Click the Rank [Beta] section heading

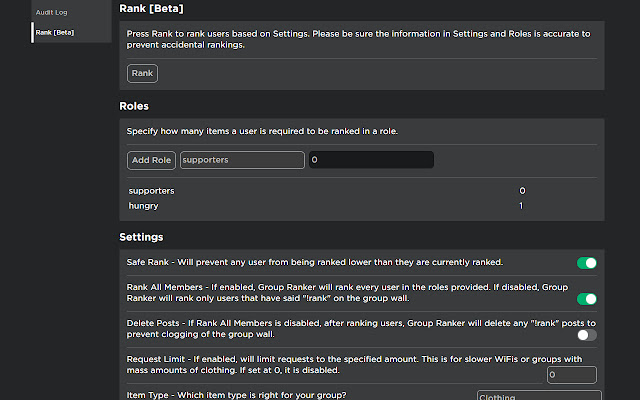pos(151,9)
